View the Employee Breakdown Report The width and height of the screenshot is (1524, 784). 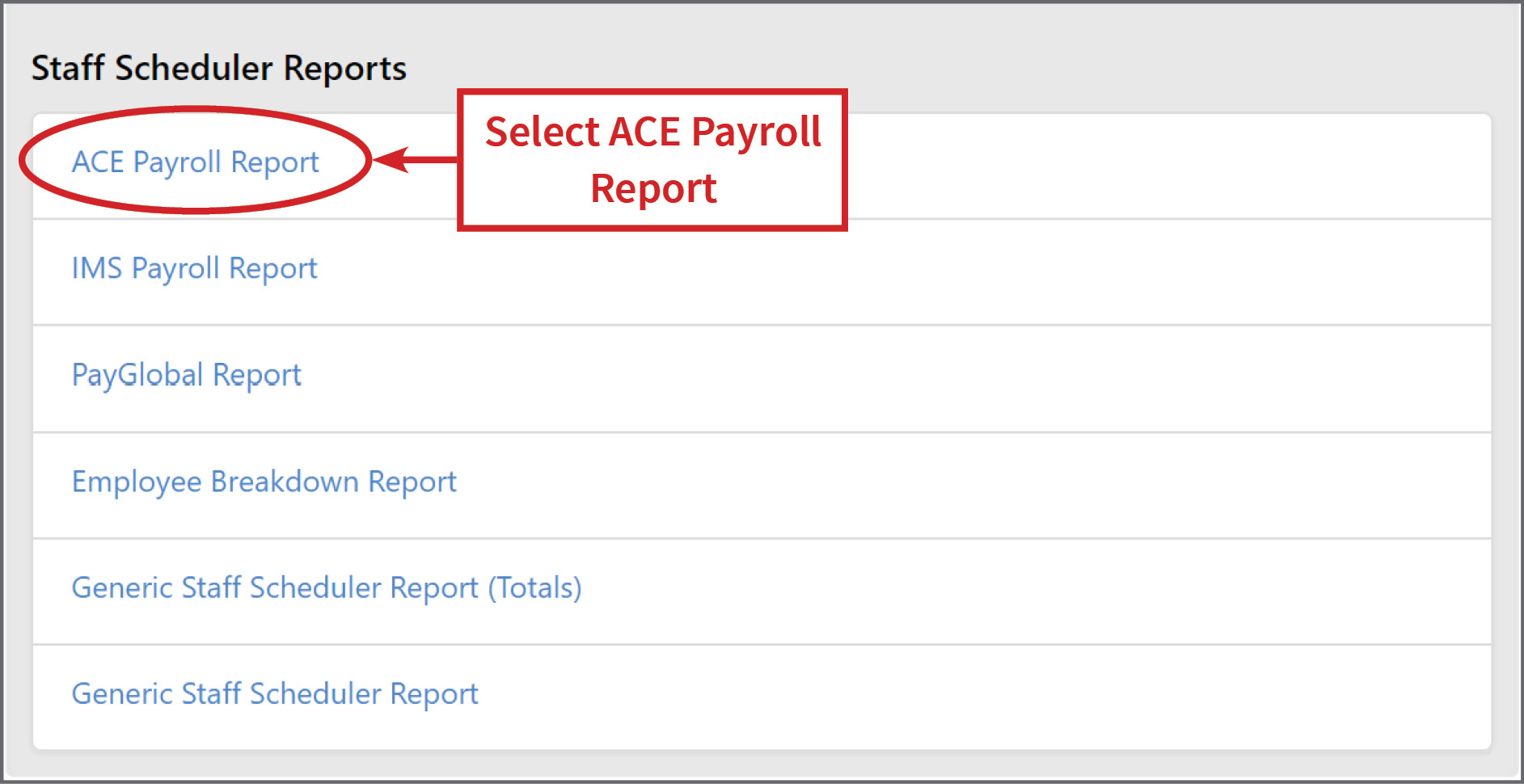[x=264, y=482]
